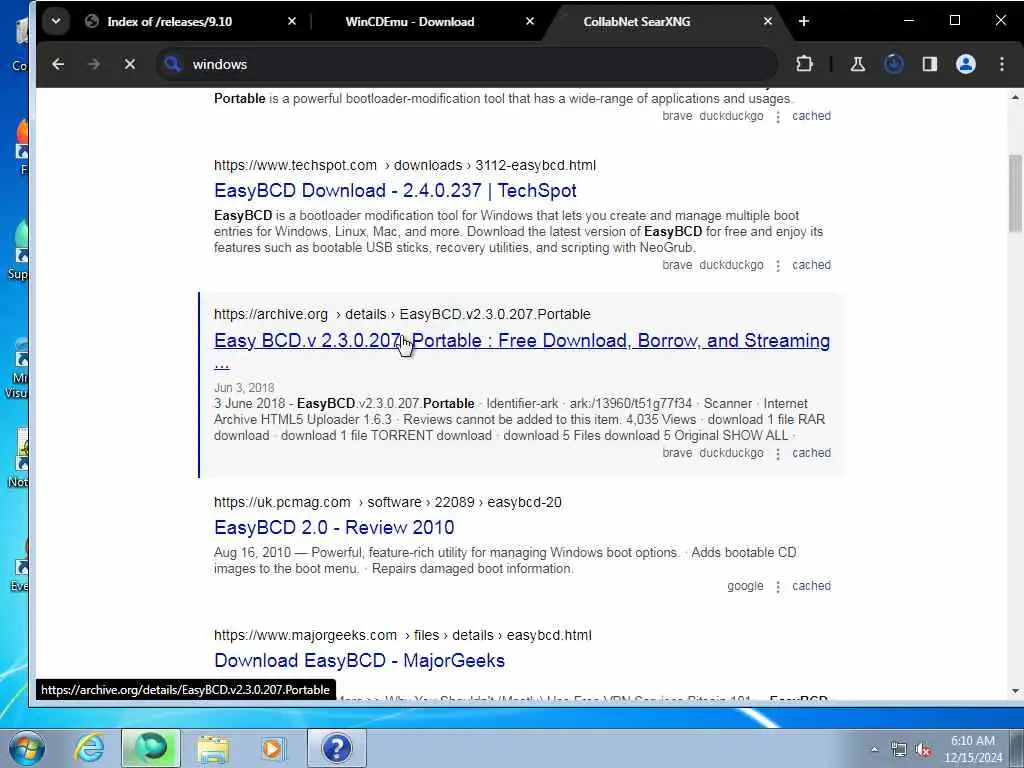This screenshot has height=768, width=1024.
Task: Open the three-dot options of TechSpot result
Action: click(x=778, y=266)
